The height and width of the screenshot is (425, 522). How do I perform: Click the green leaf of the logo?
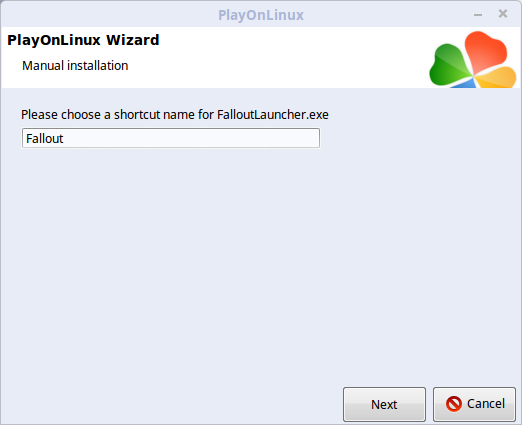tap(450, 66)
